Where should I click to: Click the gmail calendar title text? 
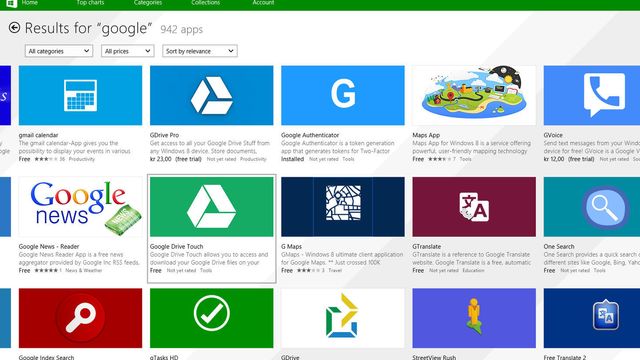point(38,135)
